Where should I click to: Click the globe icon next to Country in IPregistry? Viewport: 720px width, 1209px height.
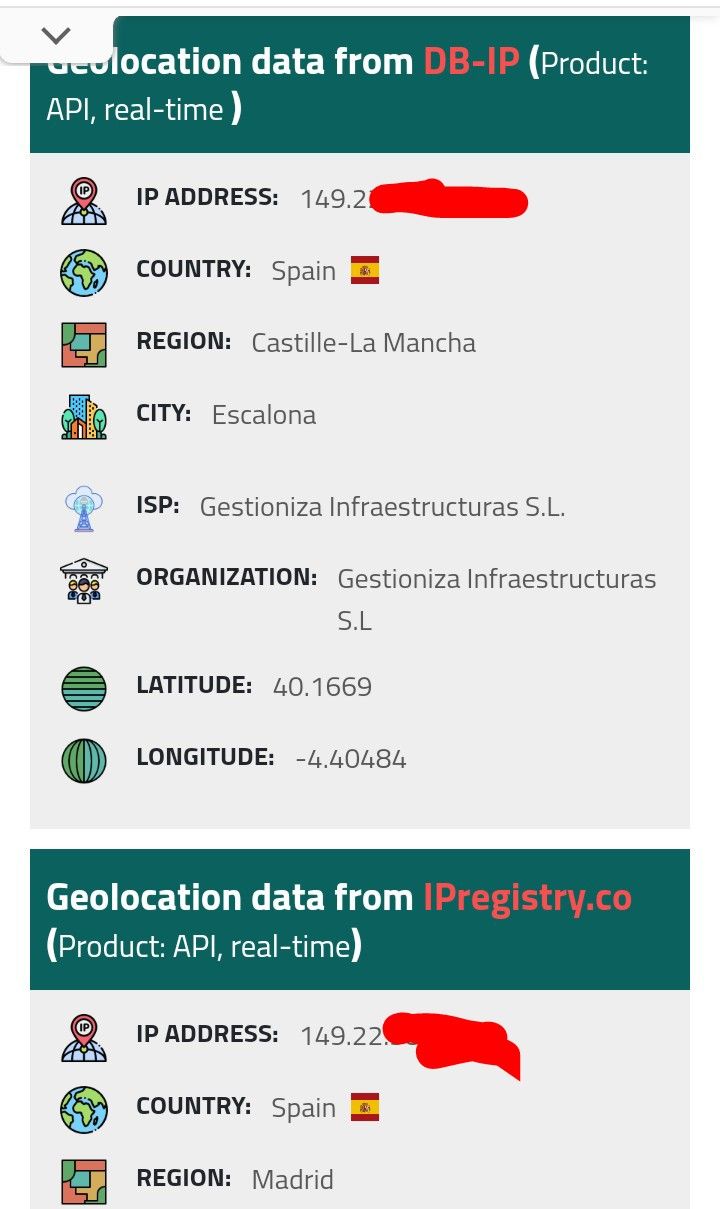(84, 1109)
